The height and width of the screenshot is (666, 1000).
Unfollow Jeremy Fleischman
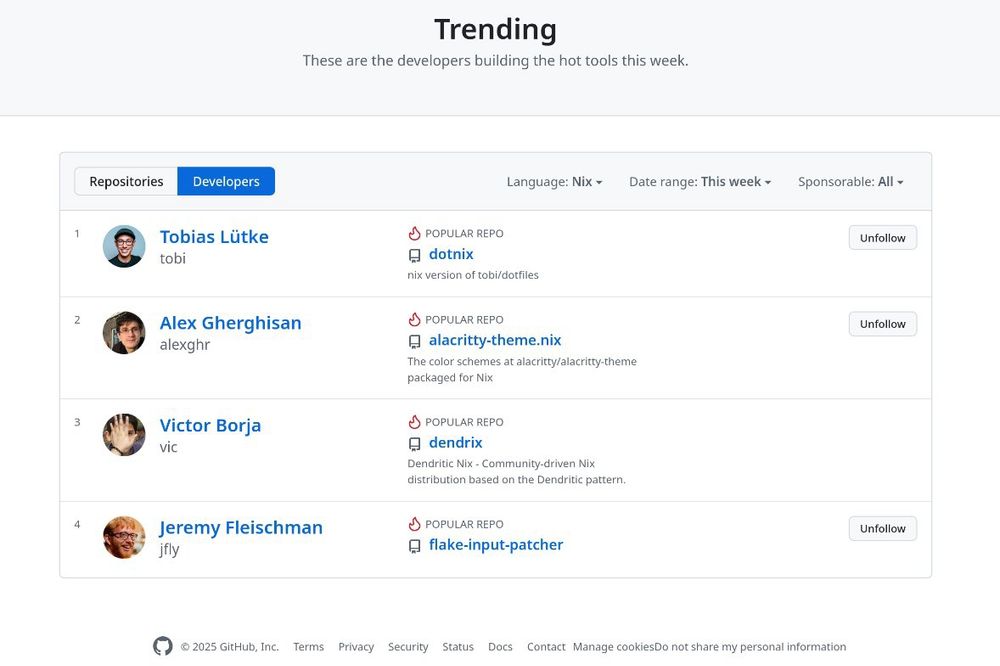click(882, 529)
